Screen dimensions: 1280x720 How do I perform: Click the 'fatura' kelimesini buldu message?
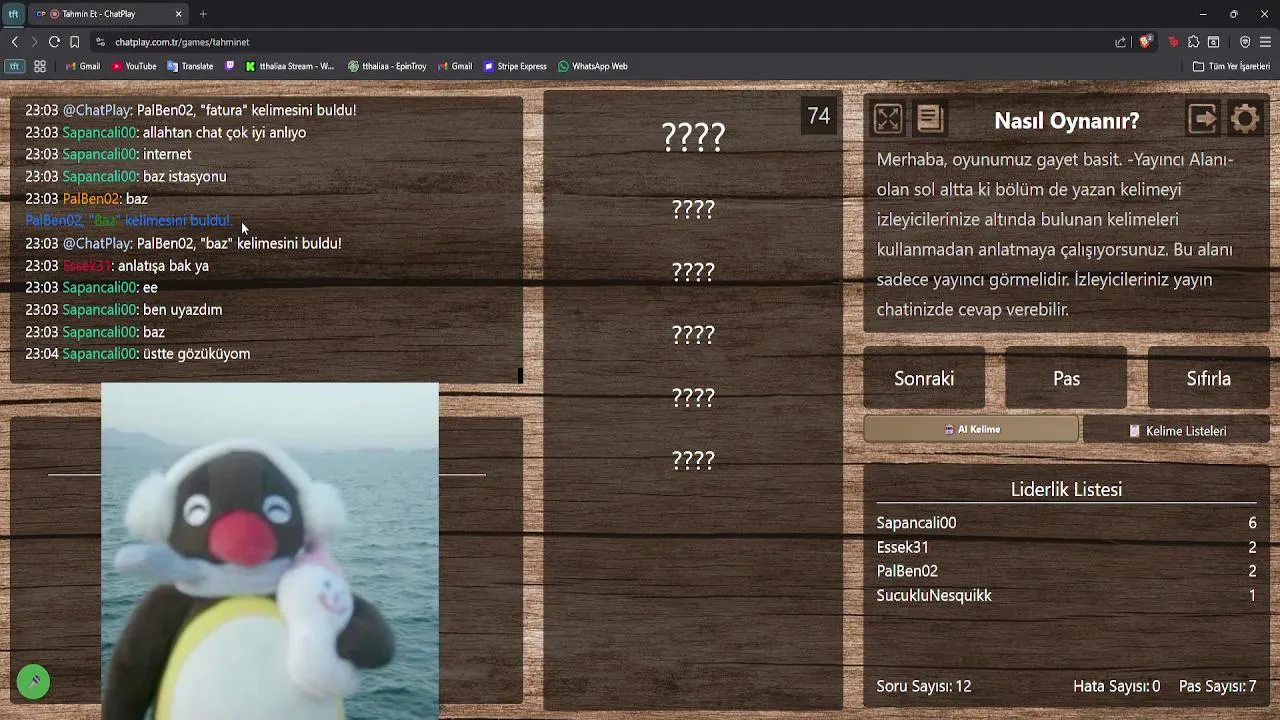pos(190,110)
